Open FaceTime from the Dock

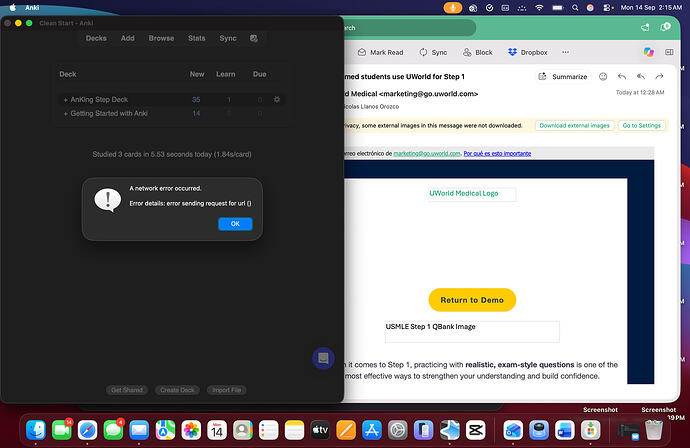pos(62,430)
